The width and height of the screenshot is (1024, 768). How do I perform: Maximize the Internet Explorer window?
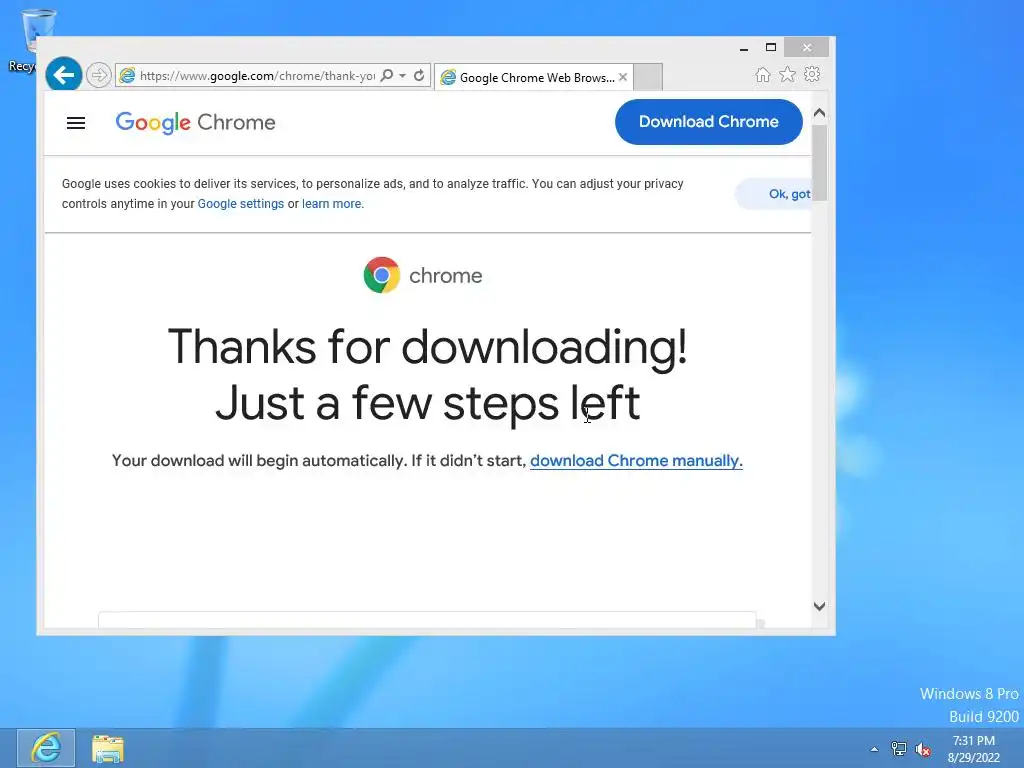point(771,48)
